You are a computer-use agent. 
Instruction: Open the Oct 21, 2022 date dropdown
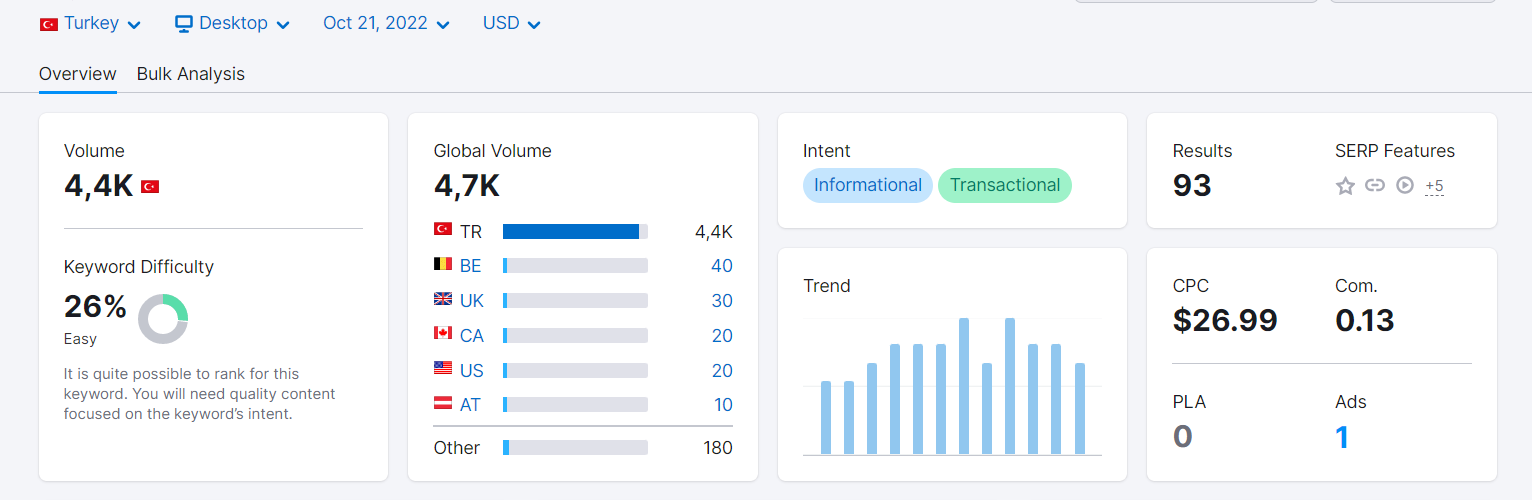click(x=386, y=23)
